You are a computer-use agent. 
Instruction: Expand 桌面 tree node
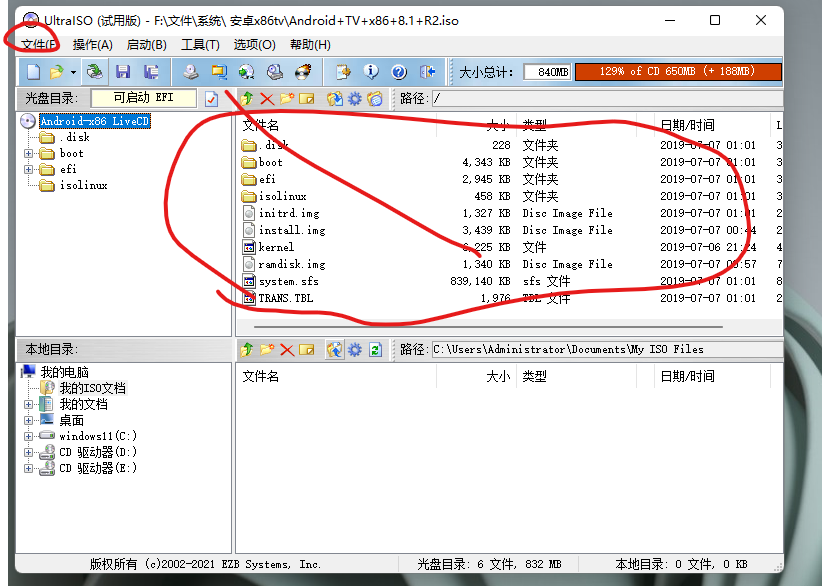click(28, 420)
